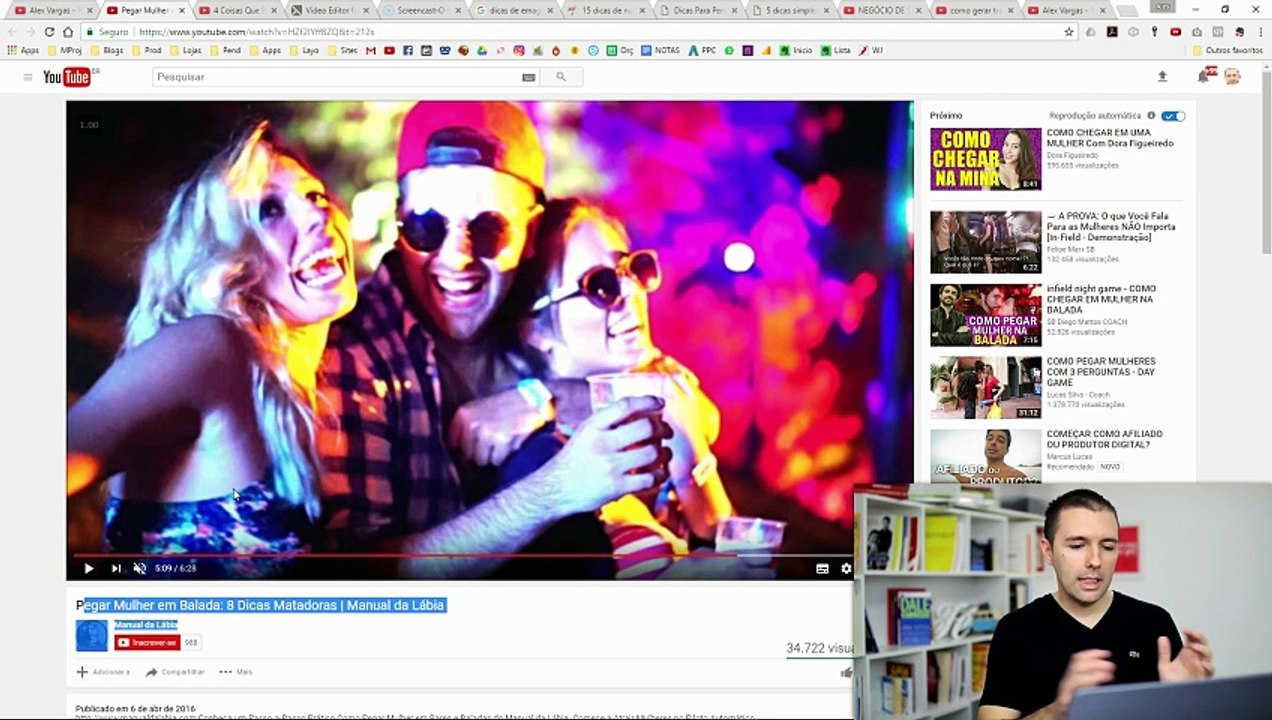
Task: Open the YouTube upload arrow icon
Action: point(1162,76)
